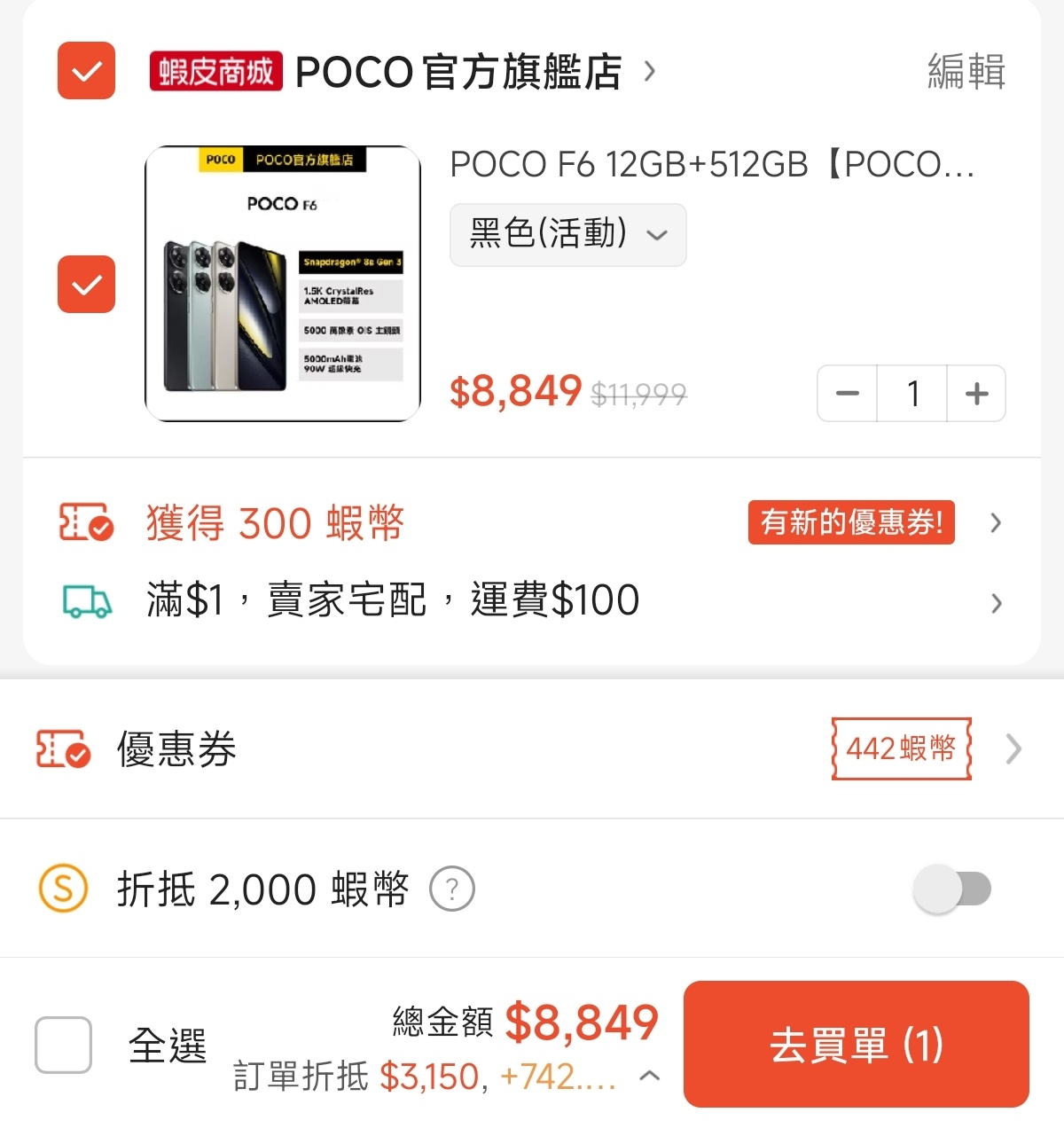This screenshot has height=1128, width=1064.
Task: Expand the order discount details chevron
Action: click(650, 1076)
